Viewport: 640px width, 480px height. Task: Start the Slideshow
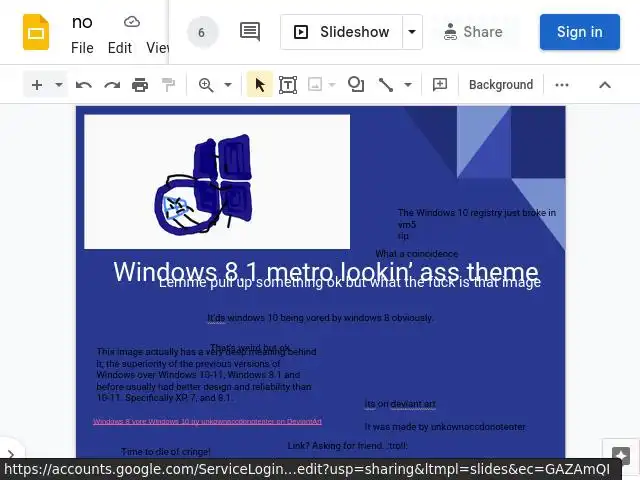[342, 32]
